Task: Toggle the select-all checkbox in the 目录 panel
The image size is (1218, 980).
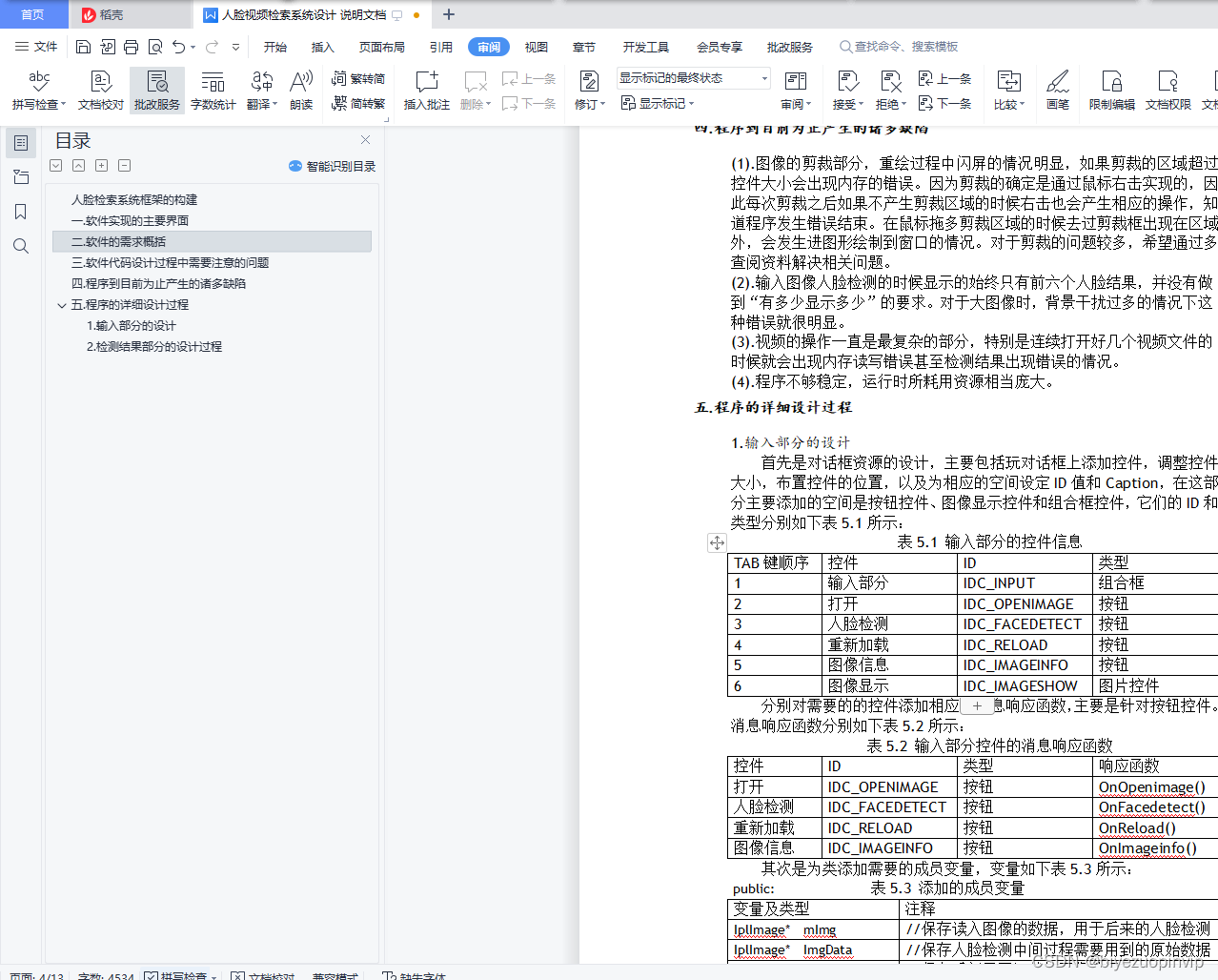Action: (55, 165)
